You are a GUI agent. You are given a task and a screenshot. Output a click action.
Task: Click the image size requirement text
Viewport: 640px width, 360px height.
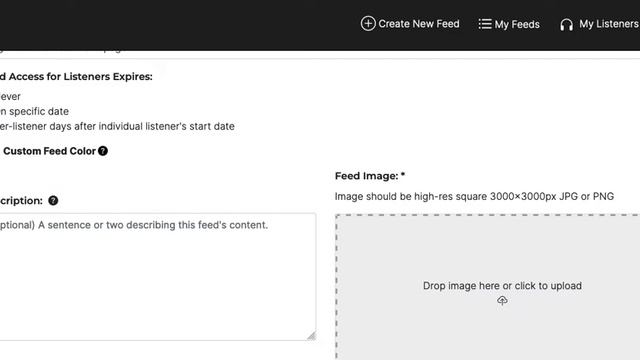coord(474,196)
